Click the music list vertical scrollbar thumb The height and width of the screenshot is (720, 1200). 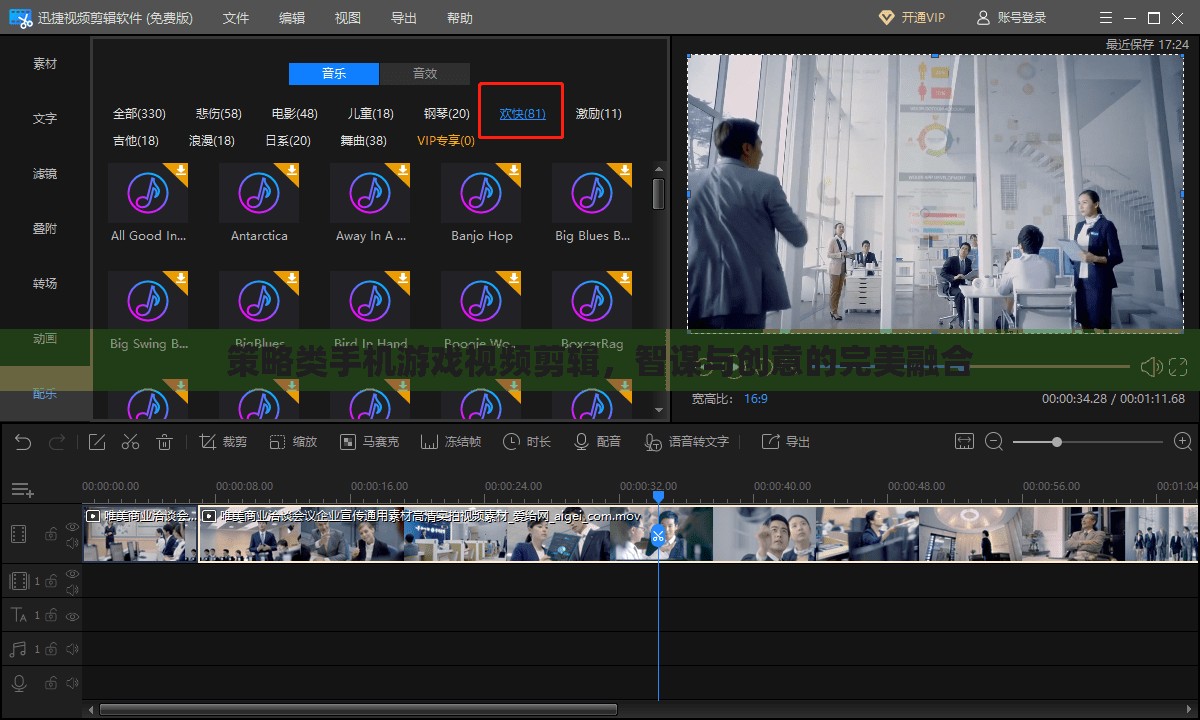pos(658,194)
